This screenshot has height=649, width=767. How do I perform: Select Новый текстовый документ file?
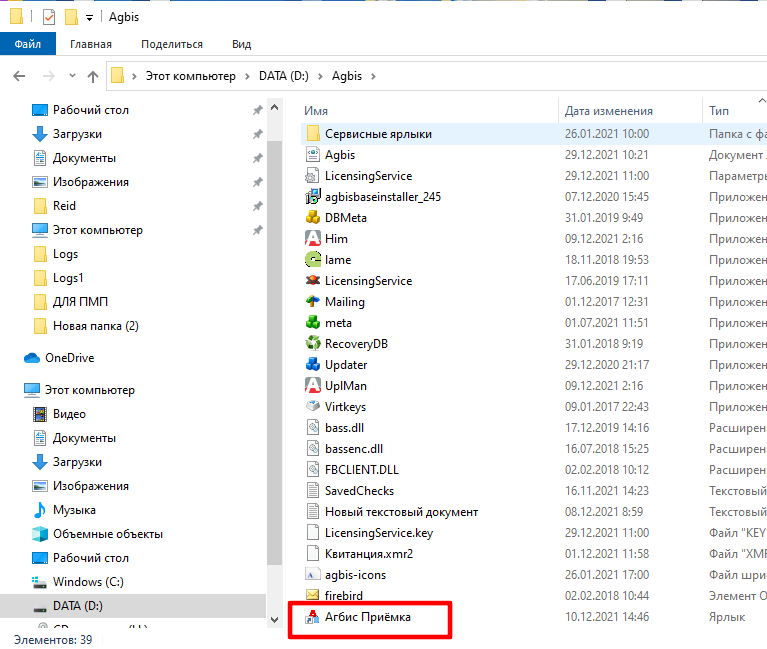click(401, 512)
